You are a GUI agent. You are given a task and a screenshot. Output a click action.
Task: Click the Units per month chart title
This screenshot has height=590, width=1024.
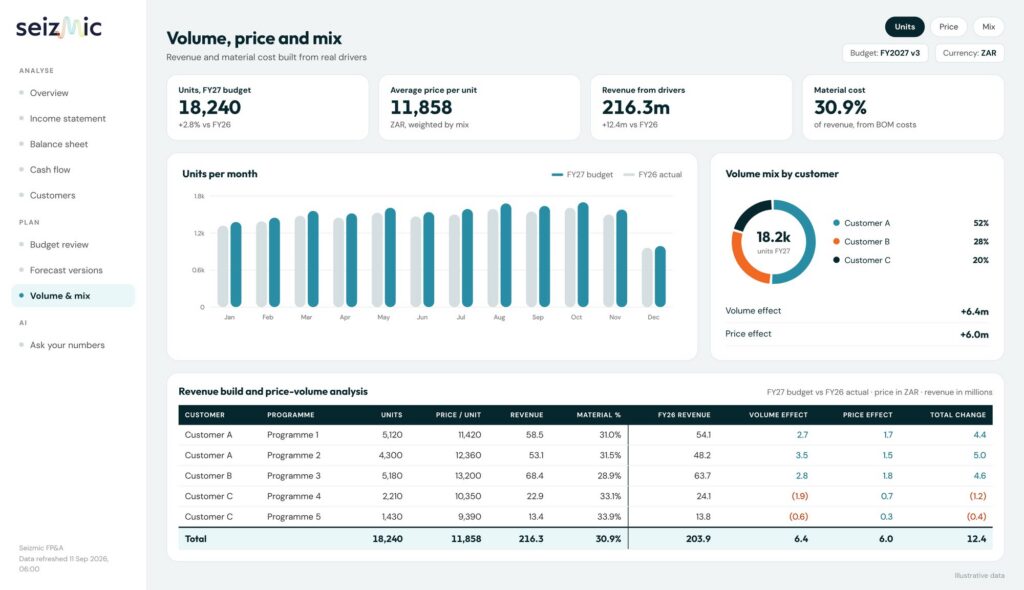coord(219,174)
